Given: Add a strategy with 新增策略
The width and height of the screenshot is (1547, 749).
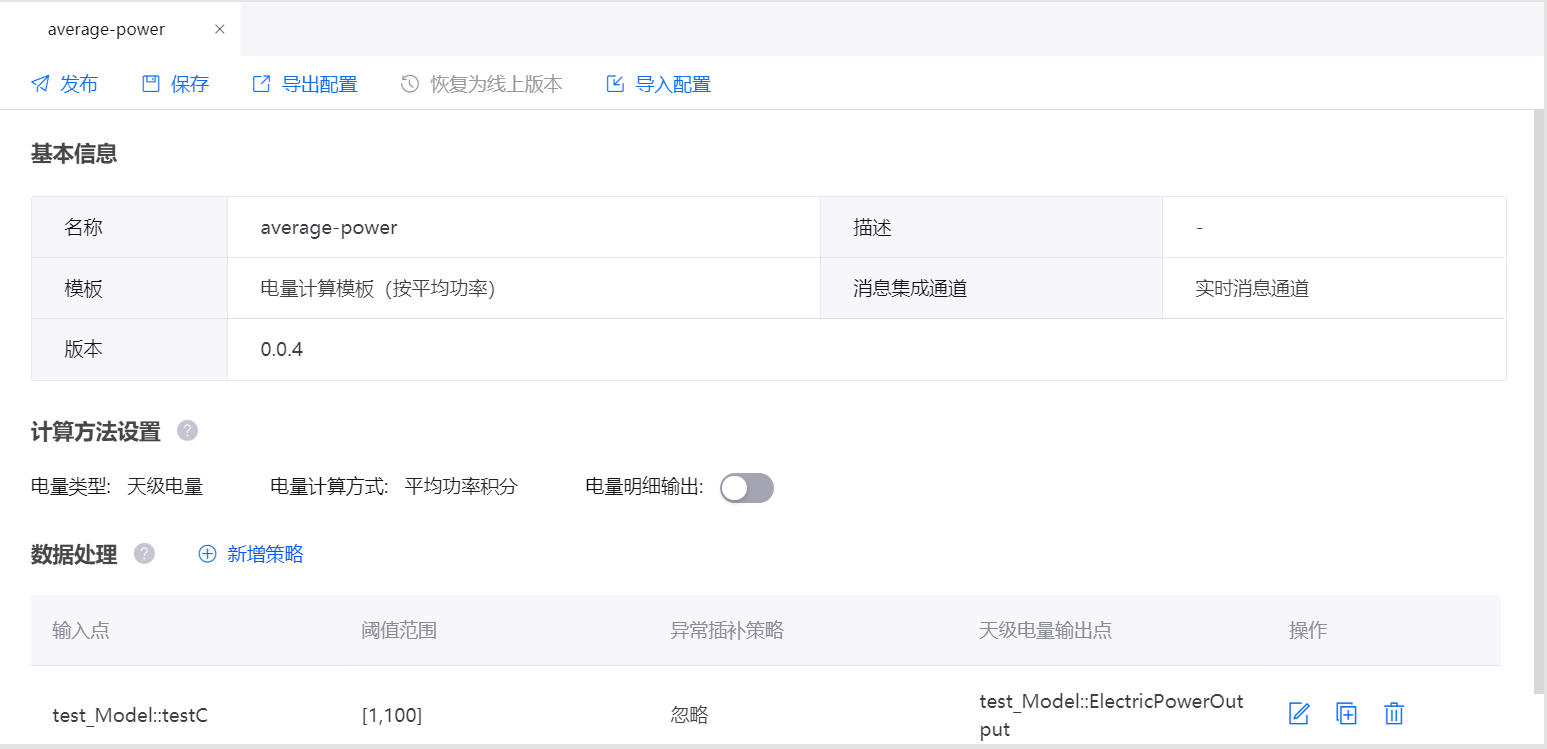Looking at the screenshot, I should click(251, 554).
